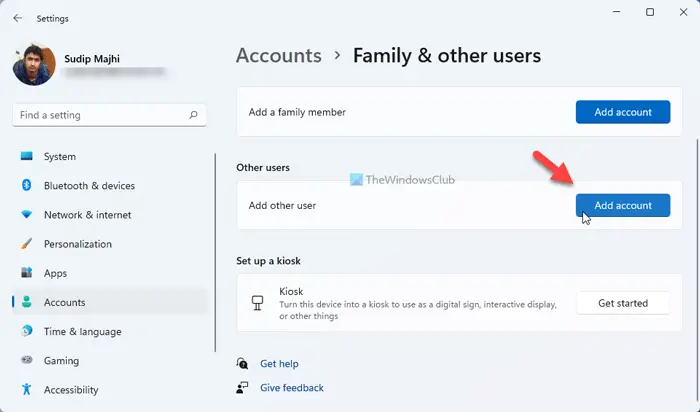Image resolution: width=700 pixels, height=412 pixels.
Task: Click the Bluetooth & devices icon
Action: click(26, 185)
